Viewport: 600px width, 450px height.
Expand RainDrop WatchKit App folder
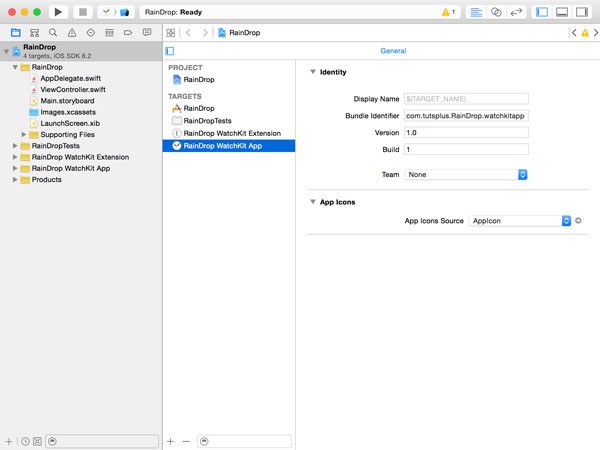[x=15, y=168]
